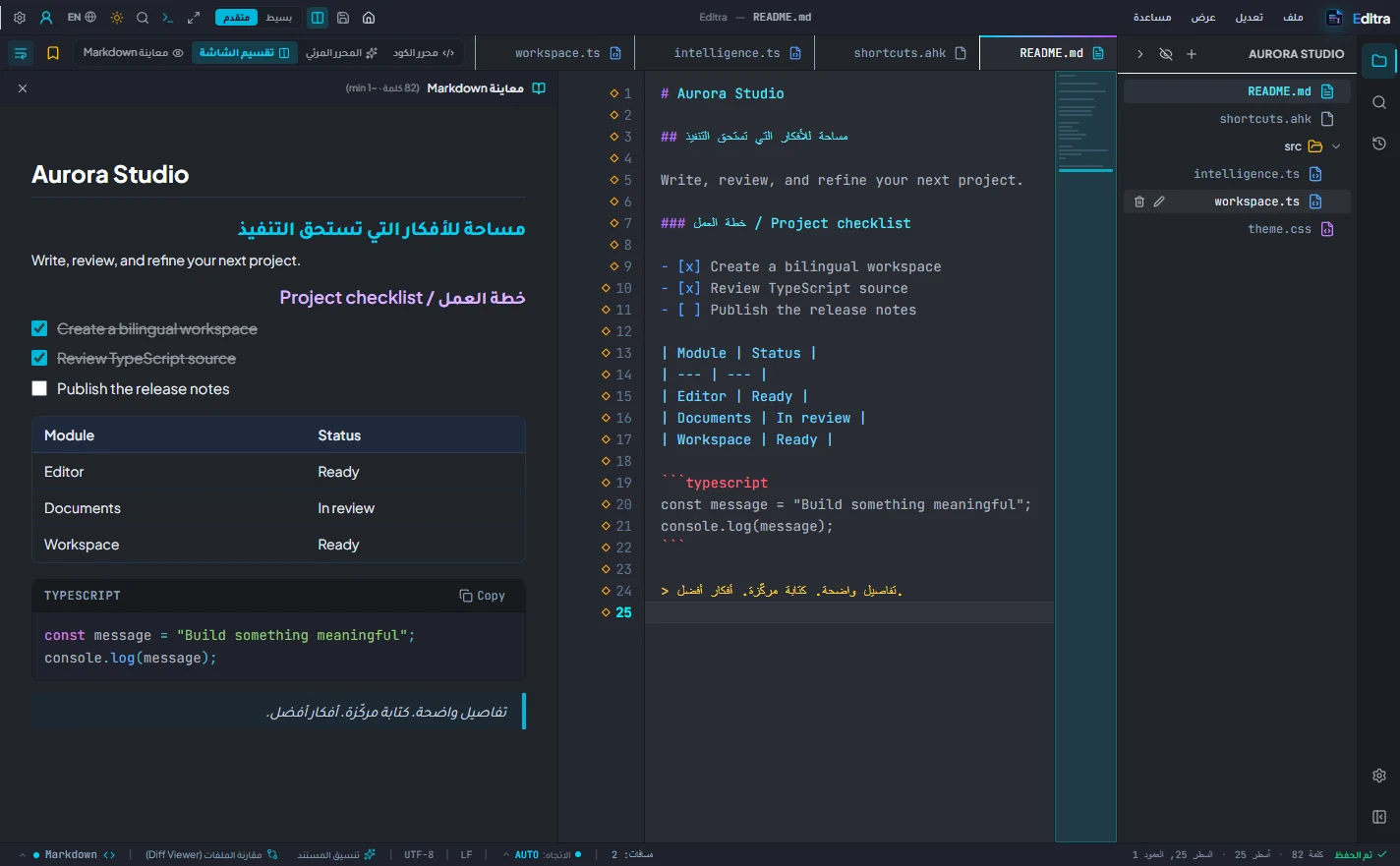Select محرر الكود code editor mode
1400x866 pixels.
click(x=424, y=53)
